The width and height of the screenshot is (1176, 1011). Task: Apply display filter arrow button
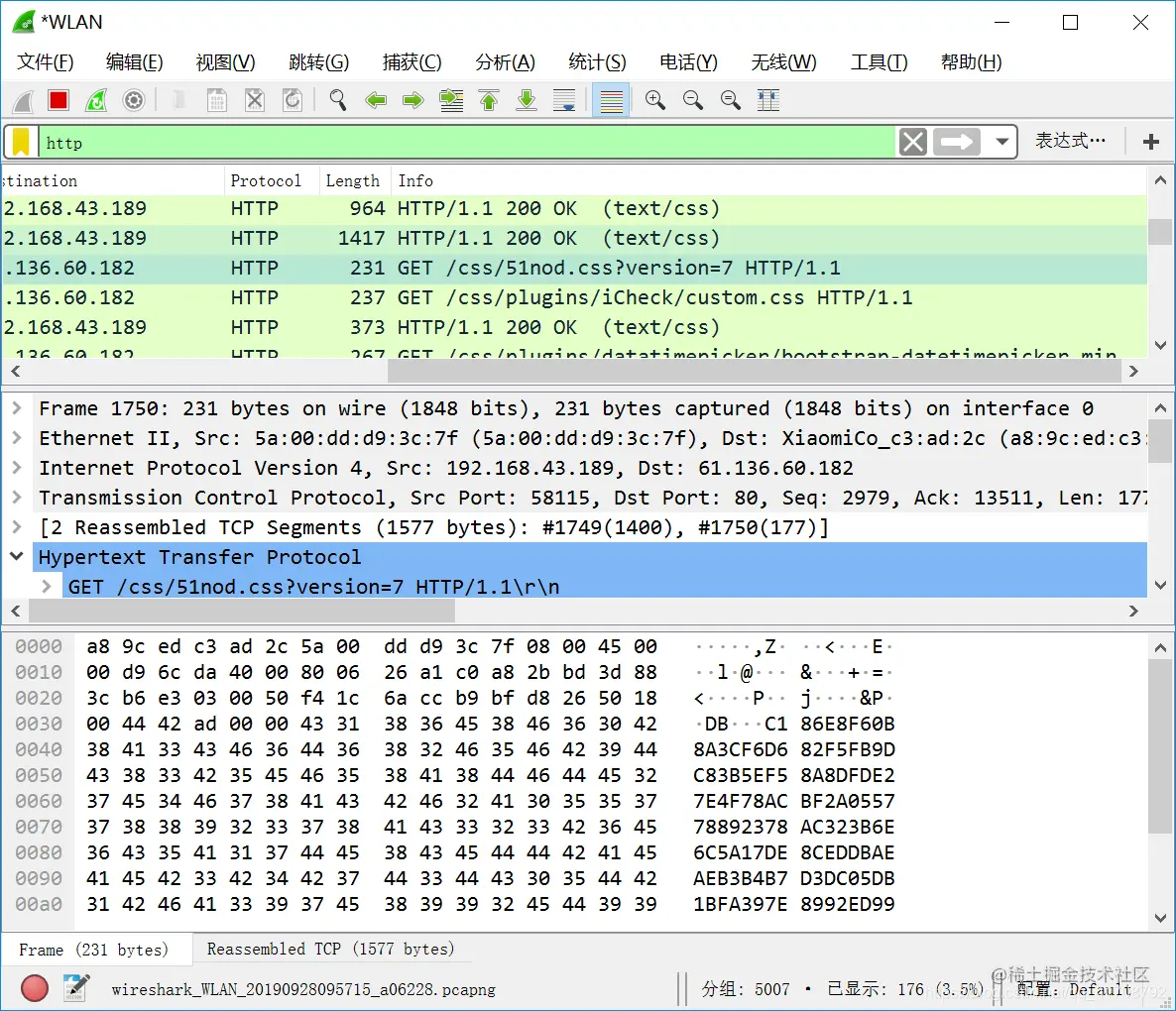(x=957, y=142)
